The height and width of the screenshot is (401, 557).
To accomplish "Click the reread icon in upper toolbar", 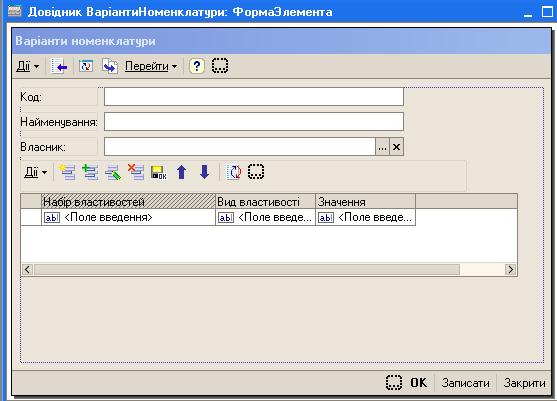I will pyautogui.click(x=86, y=66).
